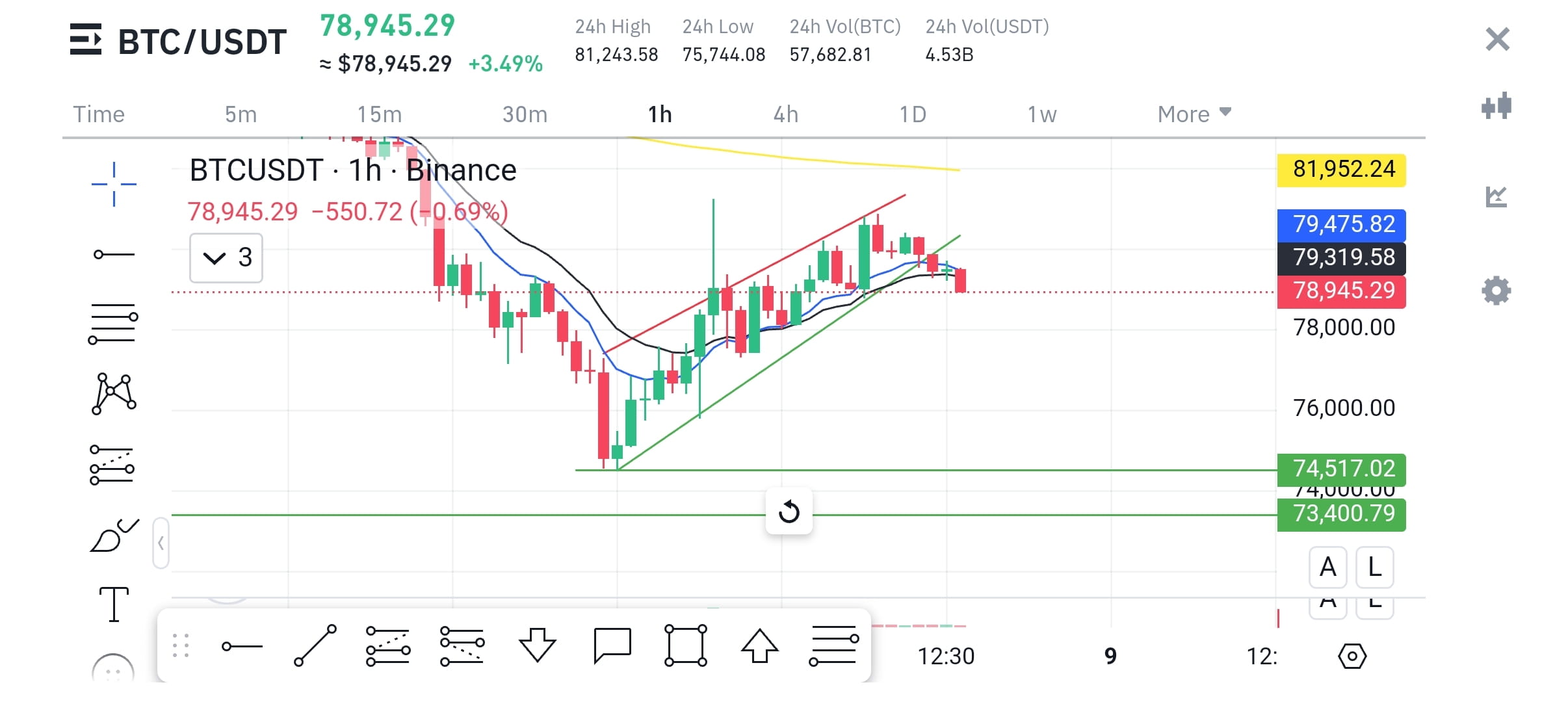Switch to 15m timeframe
1568x702 pixels.
[380, 114]
